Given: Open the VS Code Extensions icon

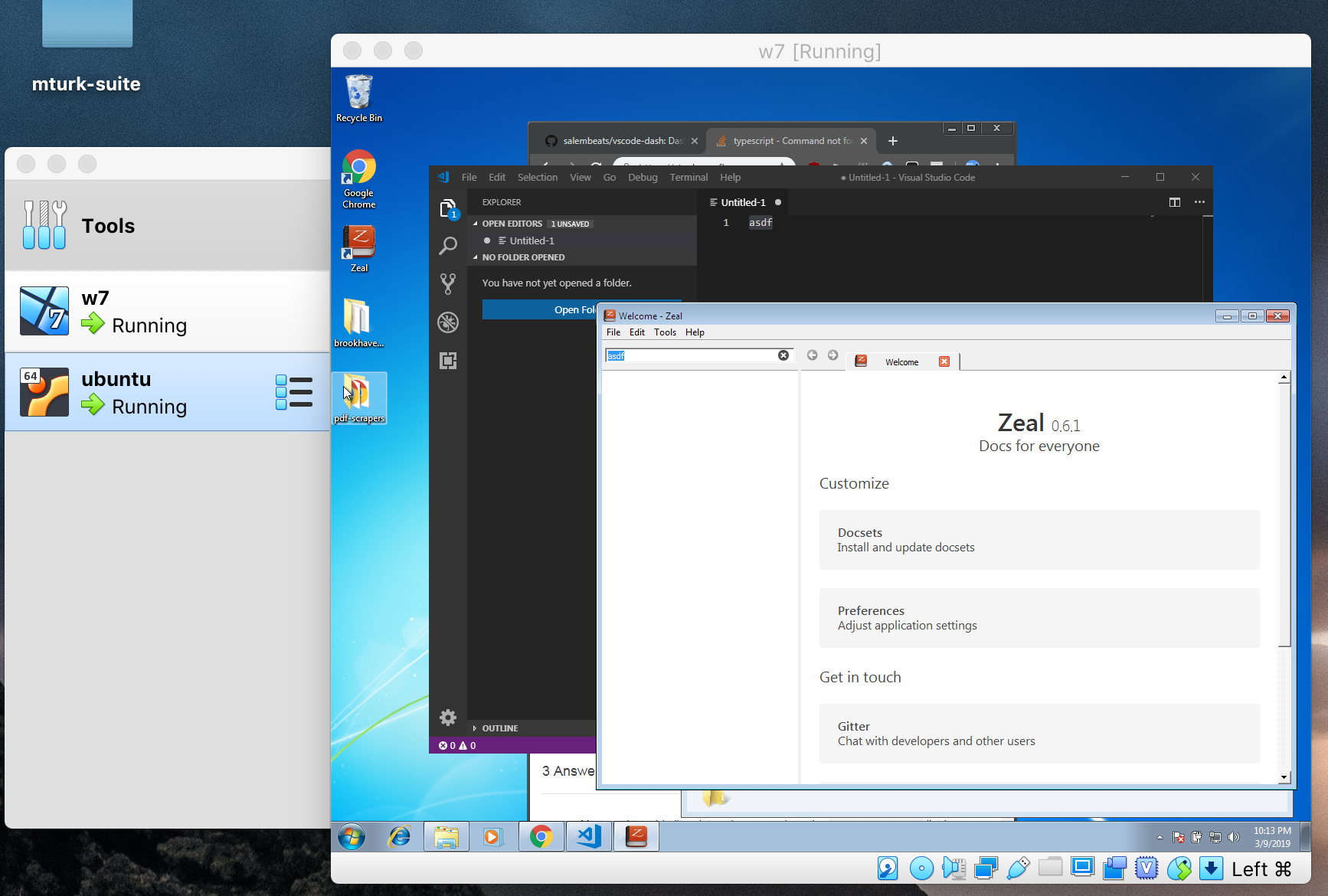Looking at the screenshot, I should pyautogui.click(x=448, y=361).
